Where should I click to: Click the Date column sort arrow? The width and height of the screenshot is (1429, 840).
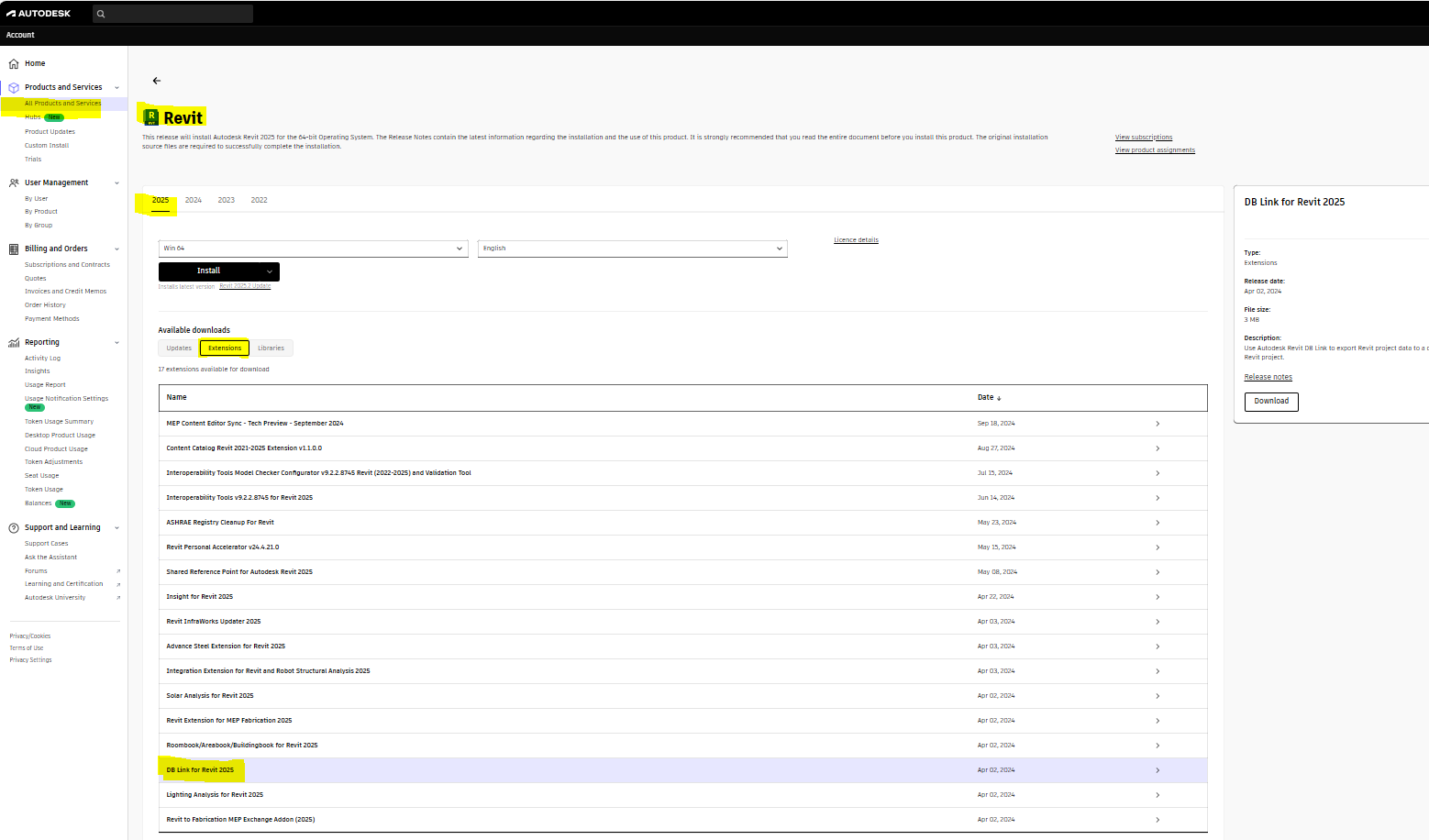[999, 398]
